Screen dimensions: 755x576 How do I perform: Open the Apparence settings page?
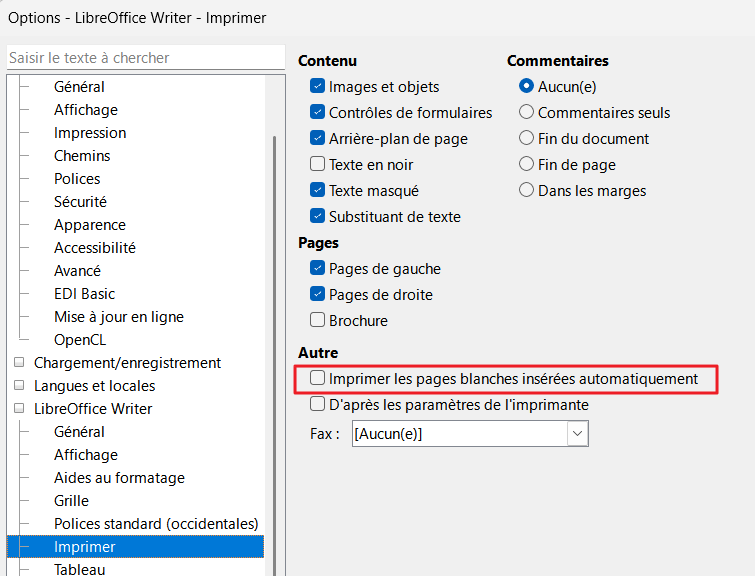click(x=90, y=225)
